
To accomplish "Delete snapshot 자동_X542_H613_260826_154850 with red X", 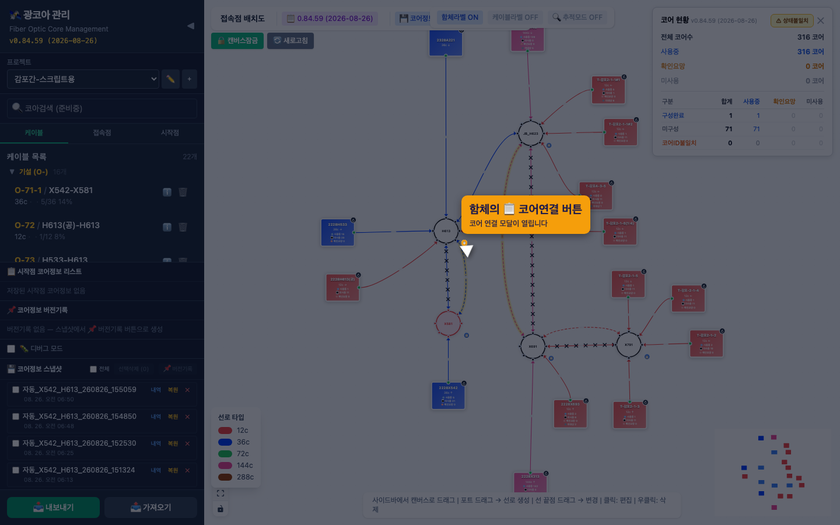I will 188,417.
